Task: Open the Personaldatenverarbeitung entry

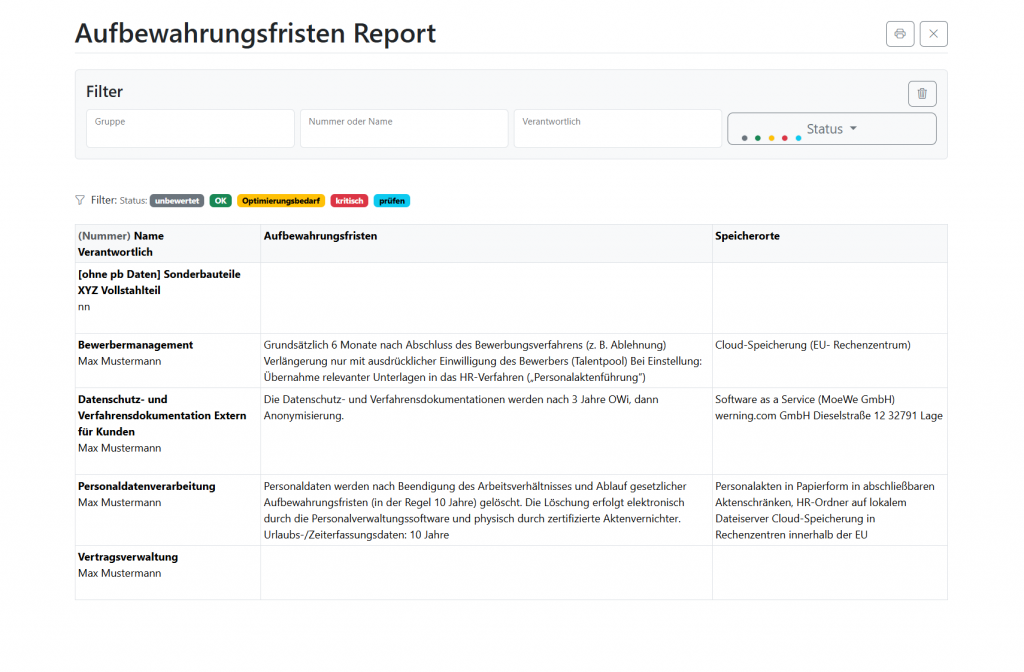Action: coord(146,486)
